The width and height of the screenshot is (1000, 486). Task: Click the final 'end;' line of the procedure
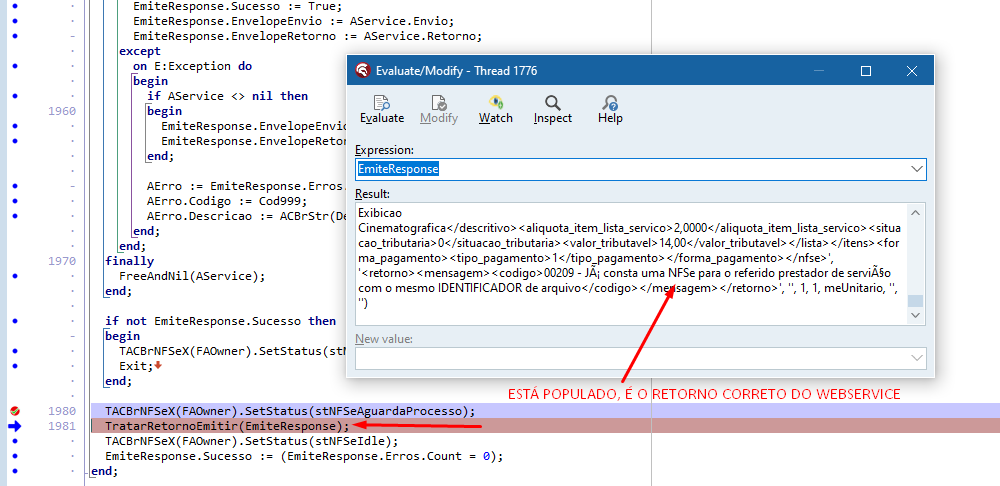click(105, 471)
